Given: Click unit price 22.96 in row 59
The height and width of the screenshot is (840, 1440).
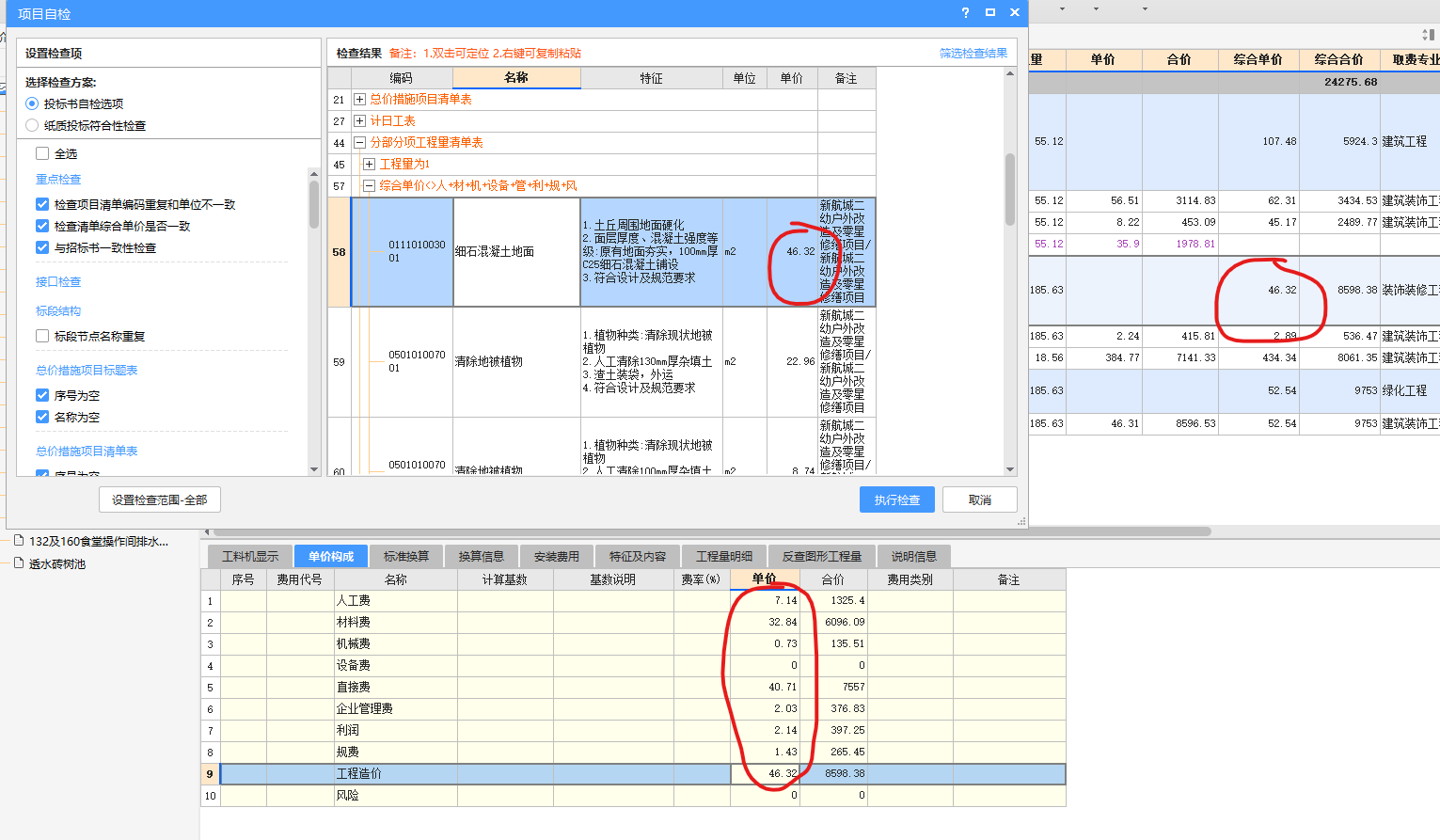Looking at the screenshot, I should click(792, 361).
